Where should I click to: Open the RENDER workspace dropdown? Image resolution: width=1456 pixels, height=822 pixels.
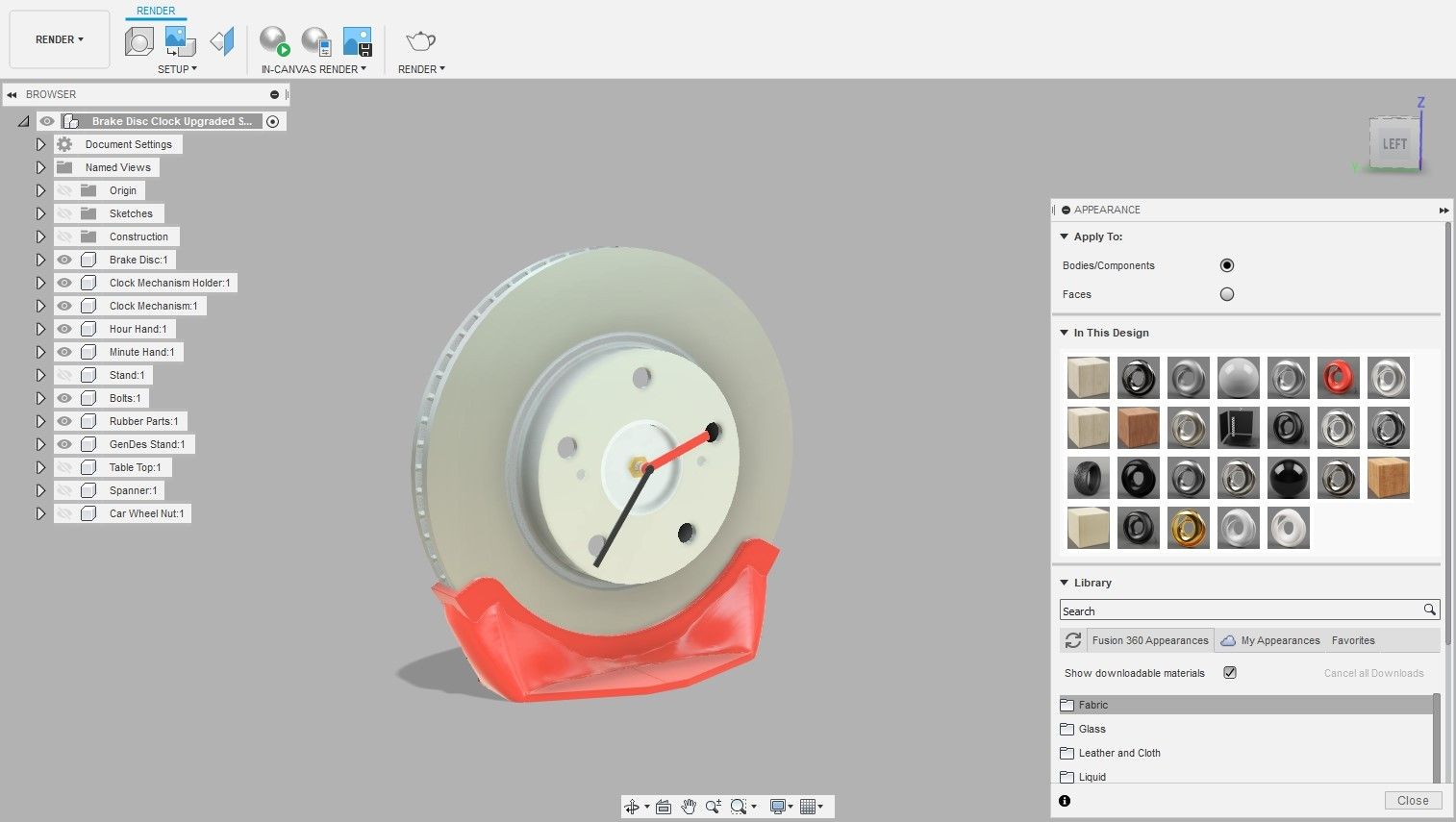60,40
